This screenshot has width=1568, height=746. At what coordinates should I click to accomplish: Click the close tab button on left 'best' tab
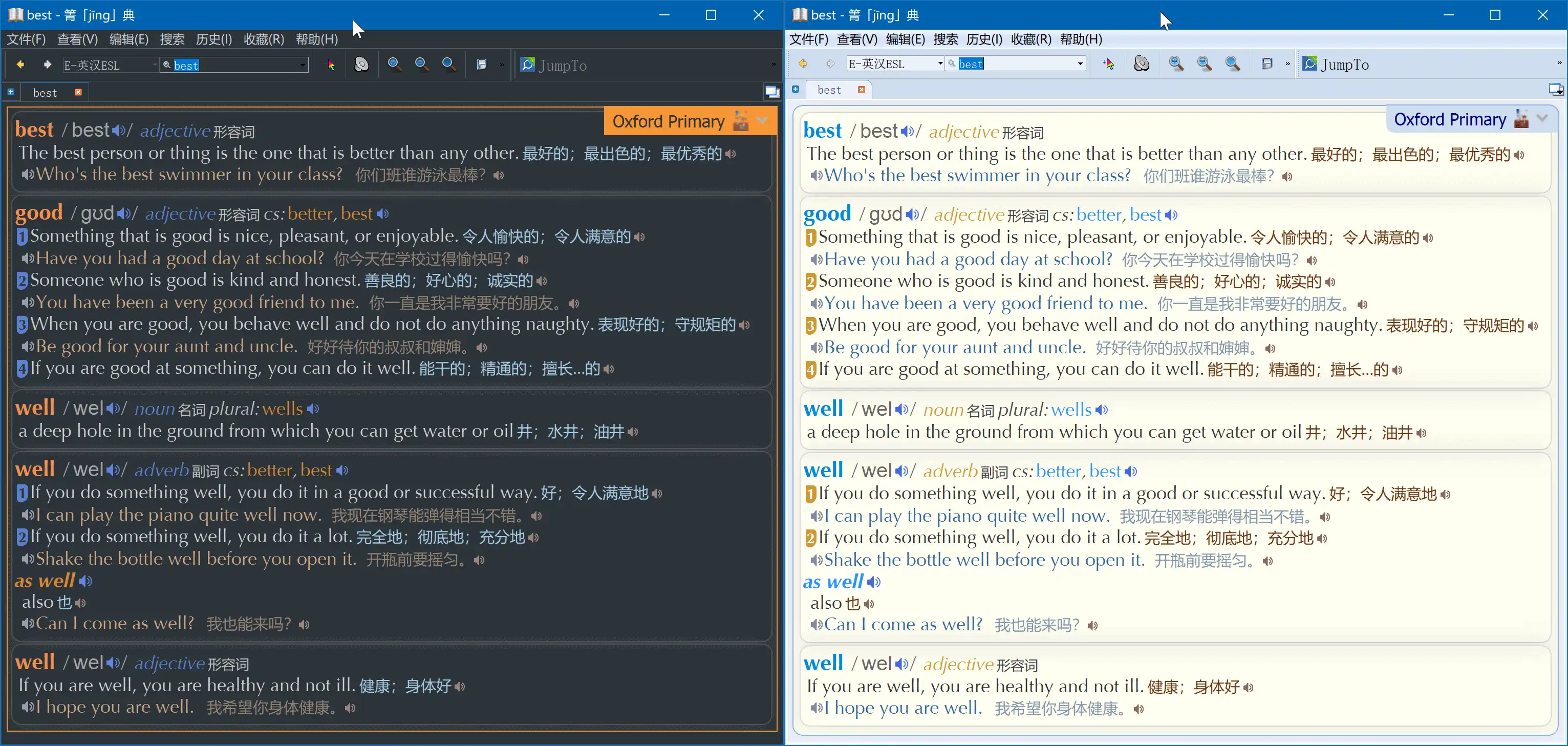coord(78,92)
